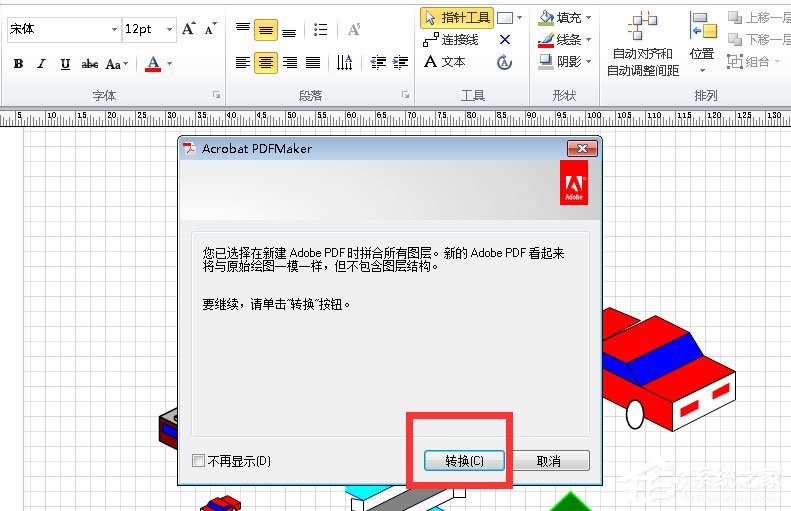Change text direction
Image resolution: width=791 pixels, height=511 pixels.
coord(345,63)
